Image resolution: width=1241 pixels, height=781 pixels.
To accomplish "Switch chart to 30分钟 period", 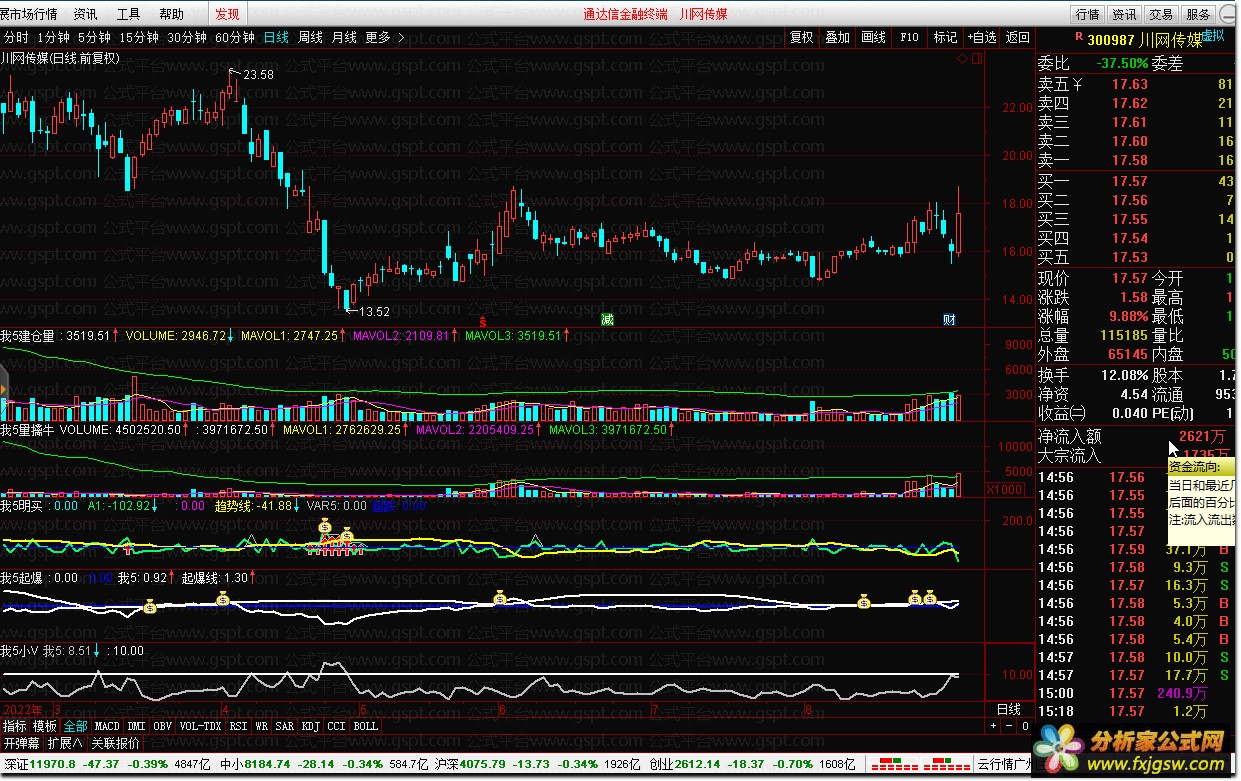I will pyautogui.click(x=187, y=37).
